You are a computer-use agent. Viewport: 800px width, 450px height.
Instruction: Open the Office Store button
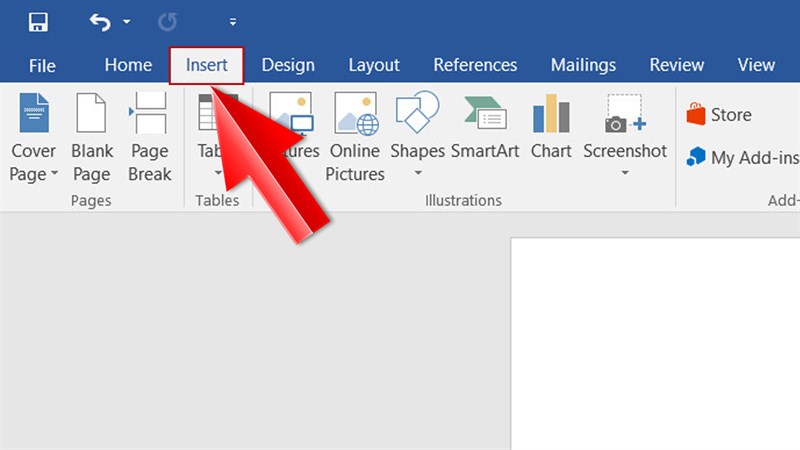click(719, 114)
